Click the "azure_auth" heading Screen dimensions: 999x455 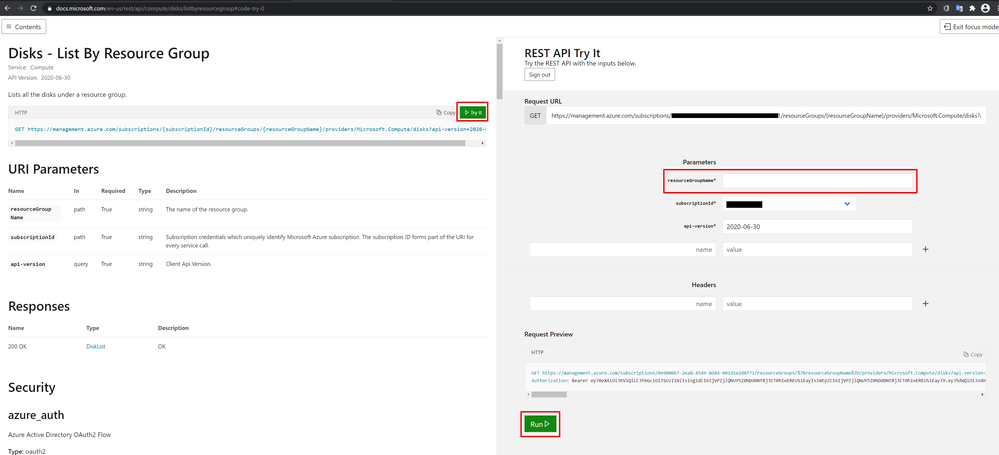click(x=36, y=415)
